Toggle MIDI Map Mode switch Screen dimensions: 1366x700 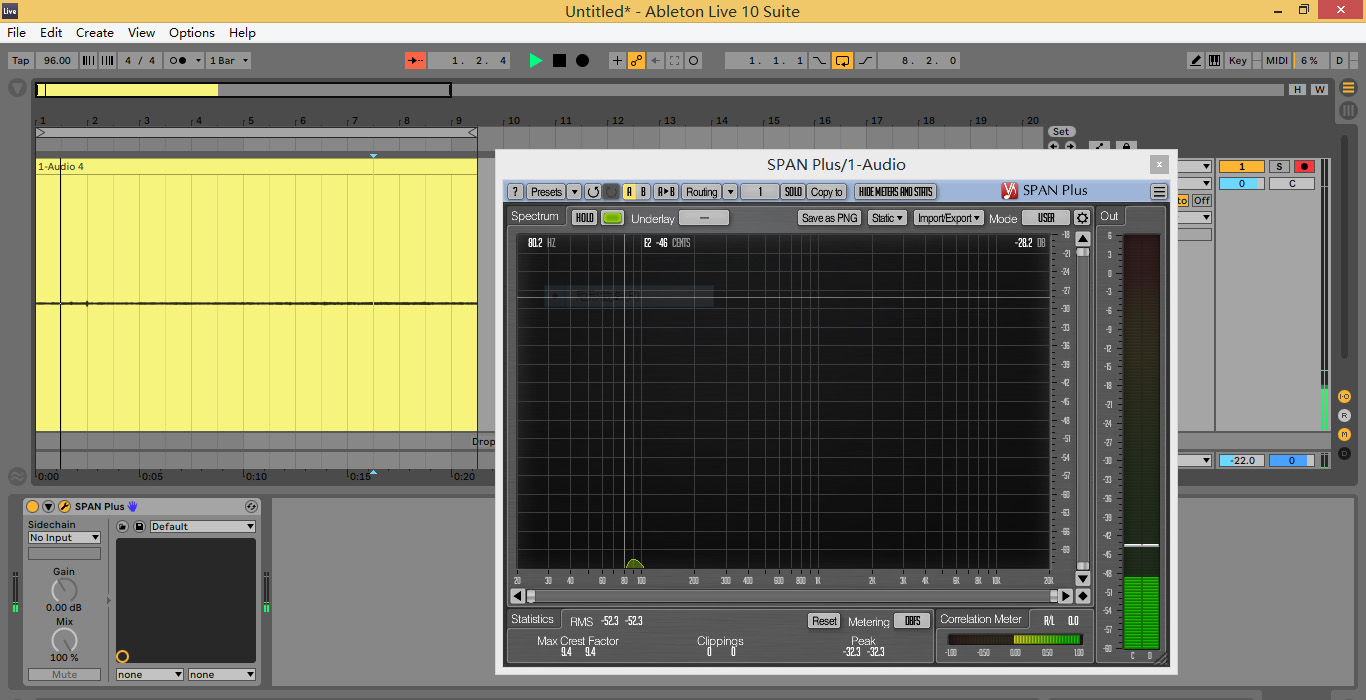pyautogui.click(x=1277, y=61)
